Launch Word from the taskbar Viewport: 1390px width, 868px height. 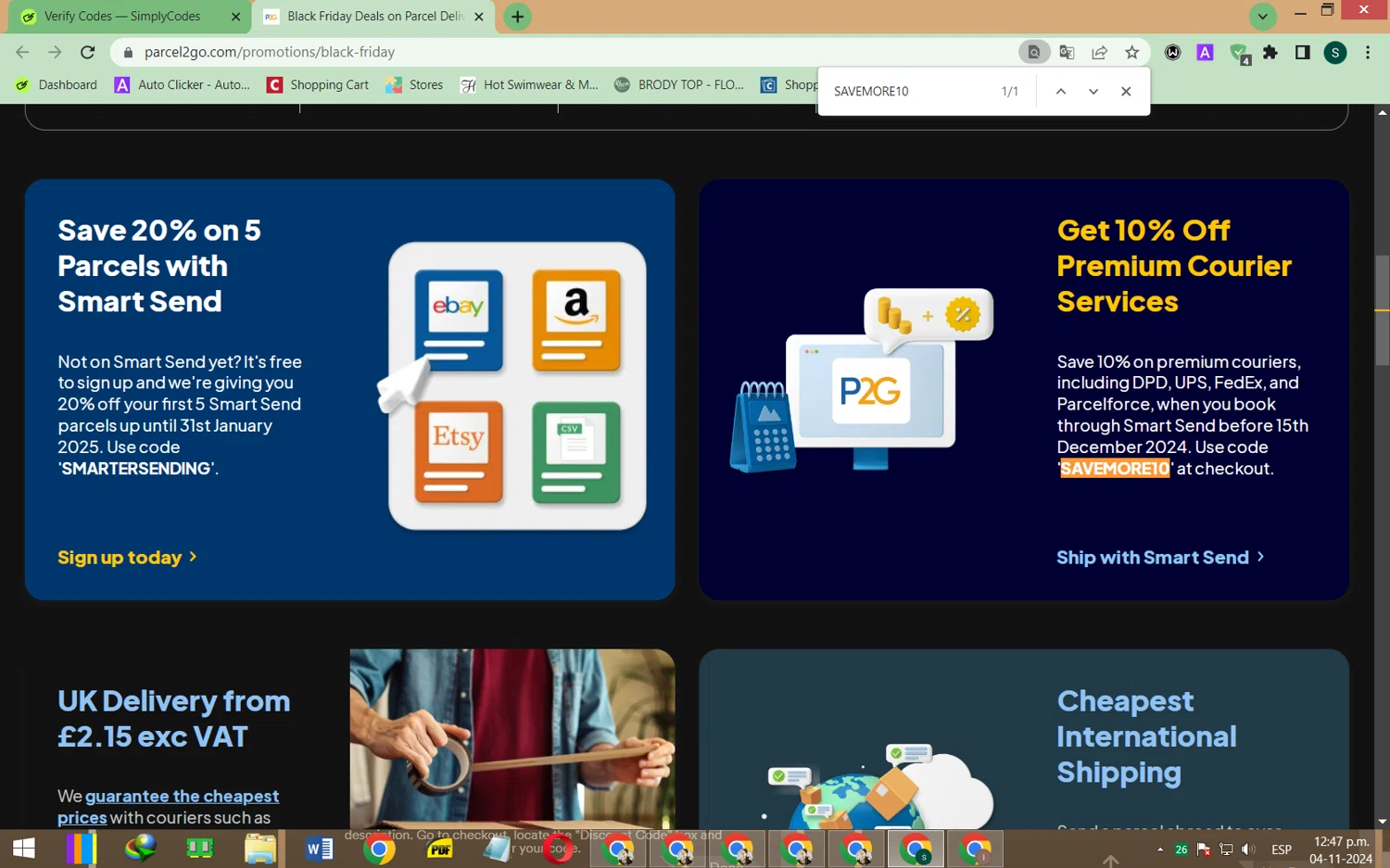click(319, 849)
